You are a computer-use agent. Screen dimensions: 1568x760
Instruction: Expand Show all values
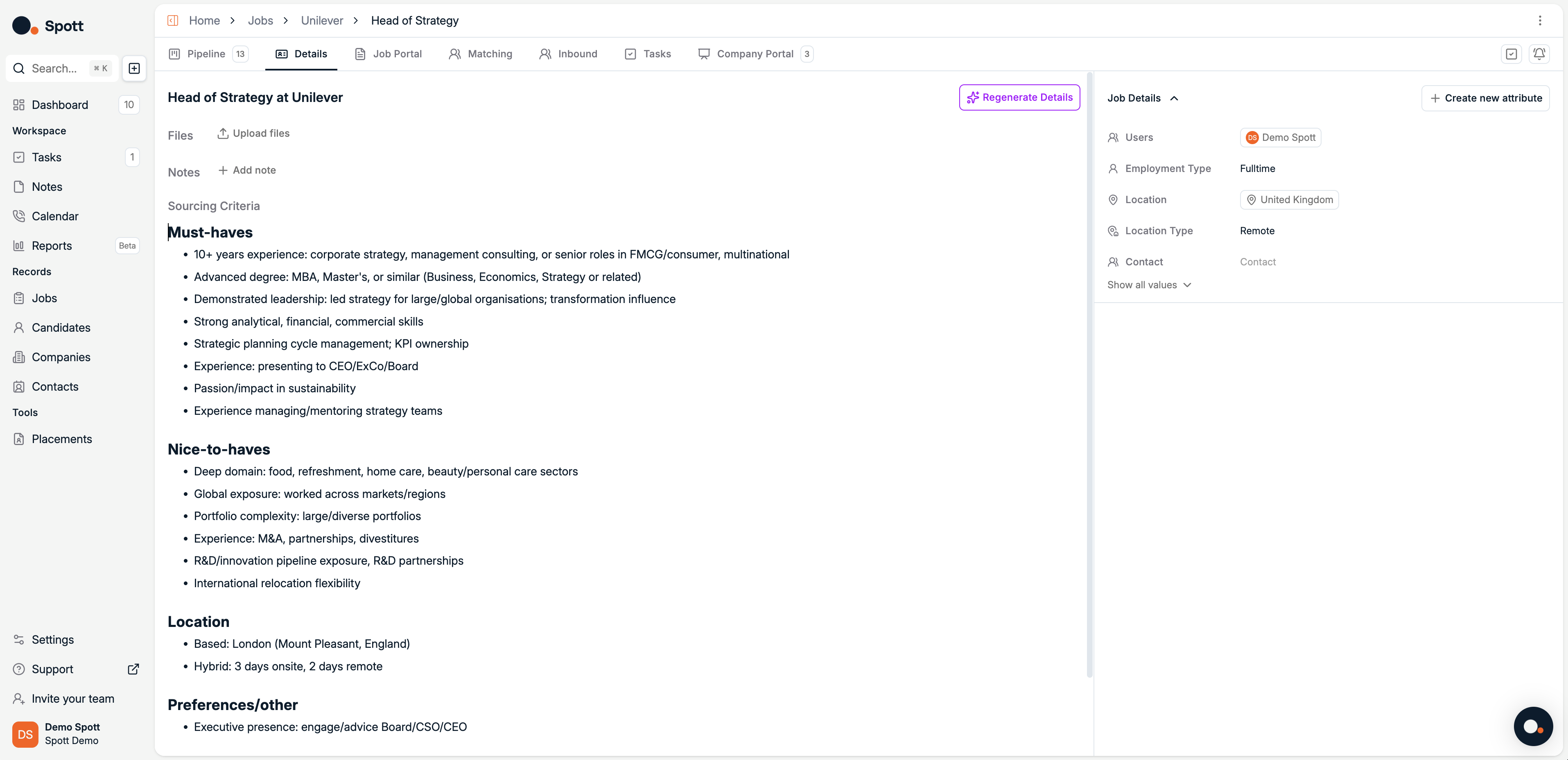(1149, 285)
